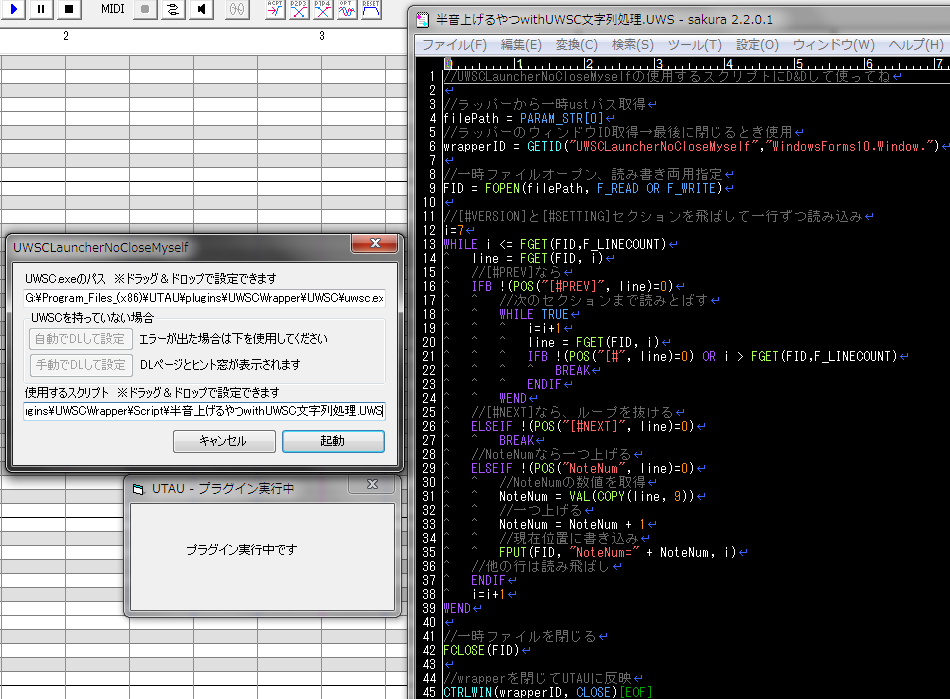Click the UWSC.exe path input field
This screenshot has width=950, height=699.
204,298
